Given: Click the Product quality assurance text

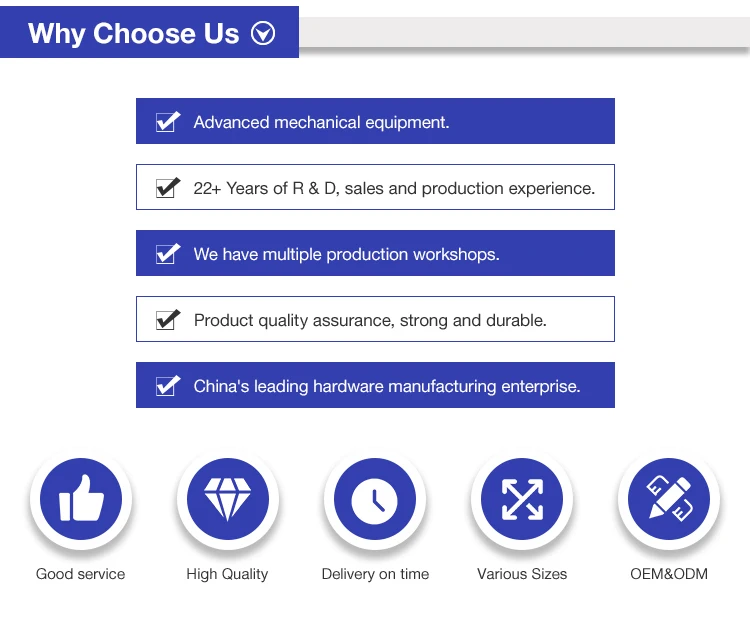Looking at the screenshot, I should tap(370, 320).
